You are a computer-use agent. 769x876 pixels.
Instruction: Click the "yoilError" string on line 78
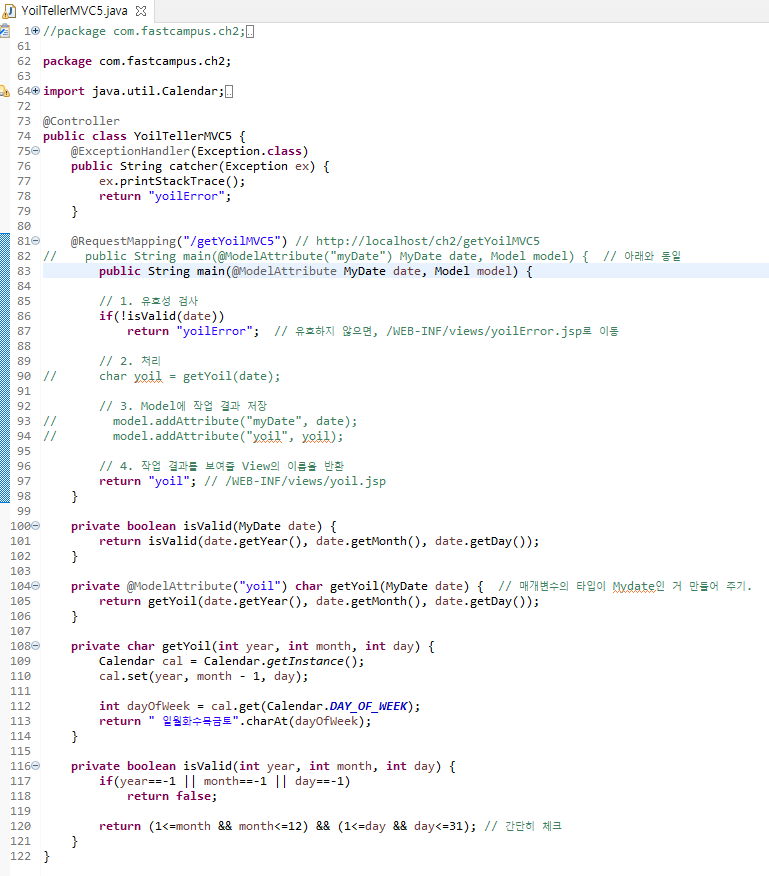(x=187, y=197)
